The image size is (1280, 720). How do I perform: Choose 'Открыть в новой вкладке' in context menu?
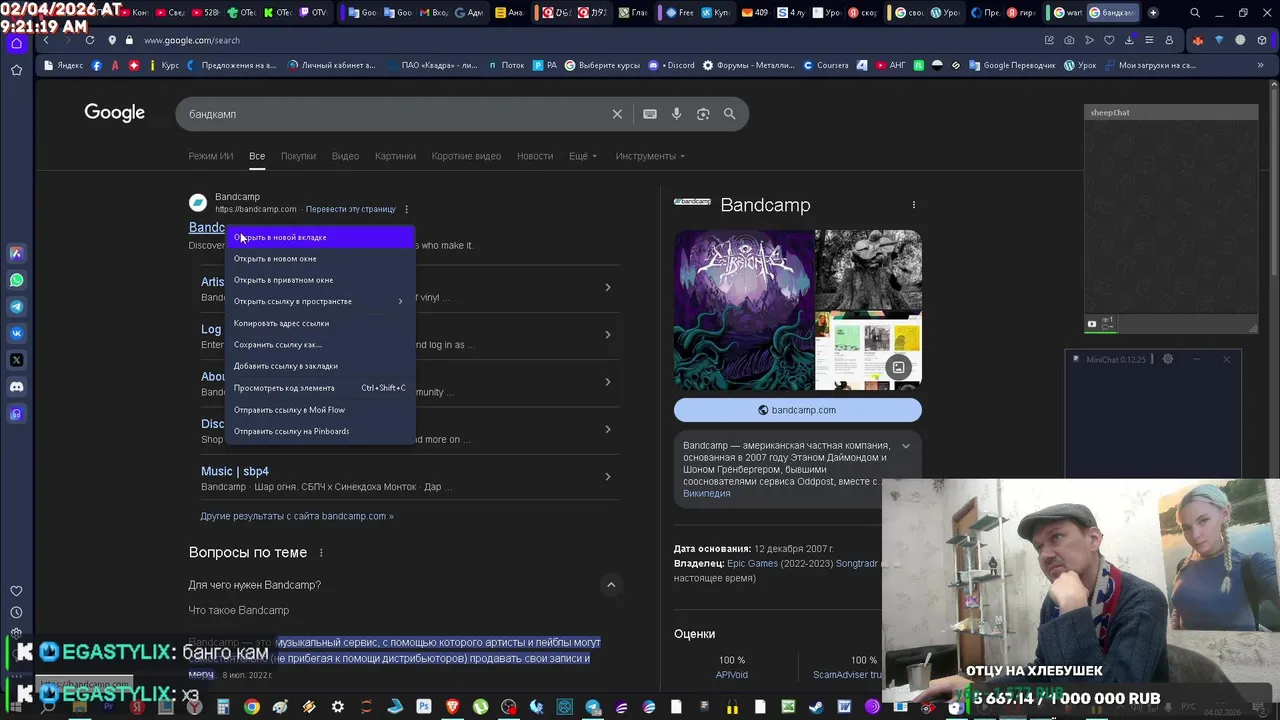320,237
